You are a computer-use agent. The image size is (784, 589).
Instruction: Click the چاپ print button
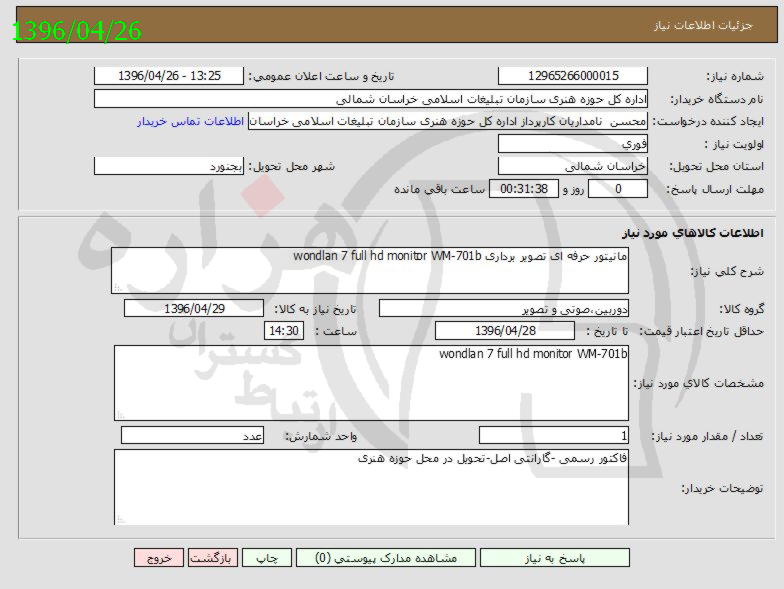(x=267, y=558)
